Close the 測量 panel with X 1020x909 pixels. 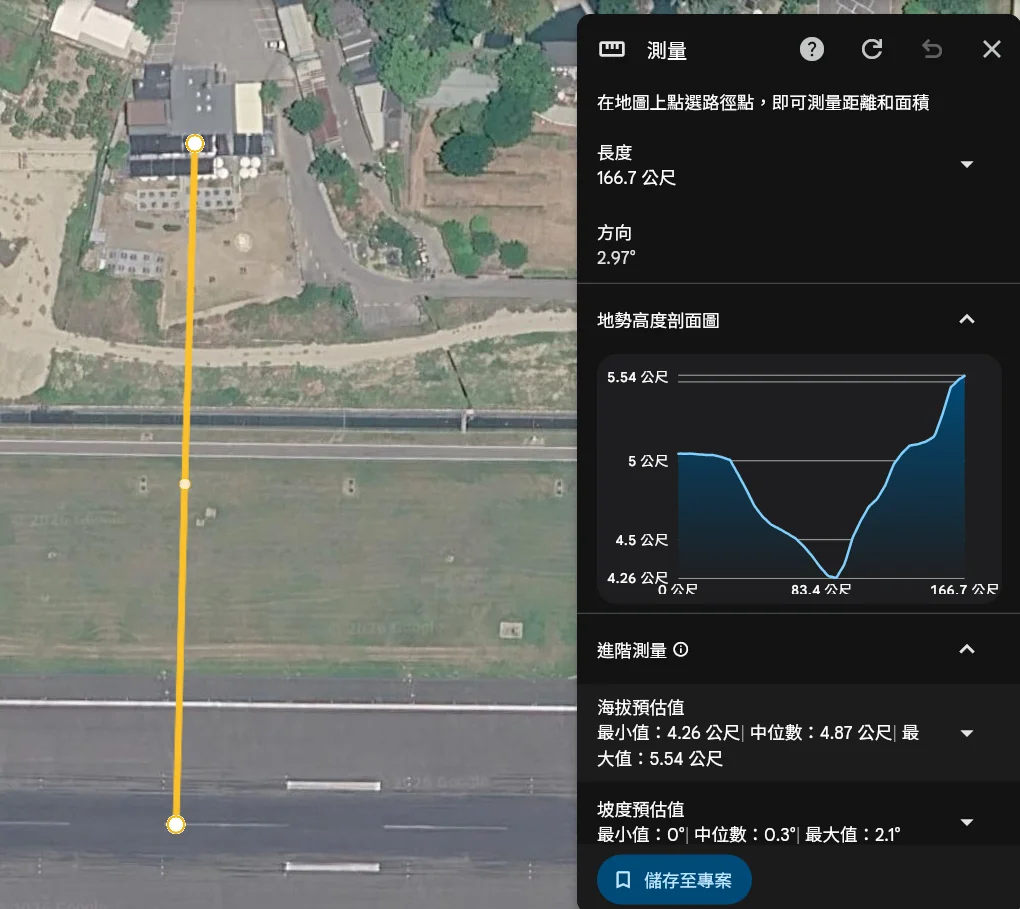coord(991,49)
